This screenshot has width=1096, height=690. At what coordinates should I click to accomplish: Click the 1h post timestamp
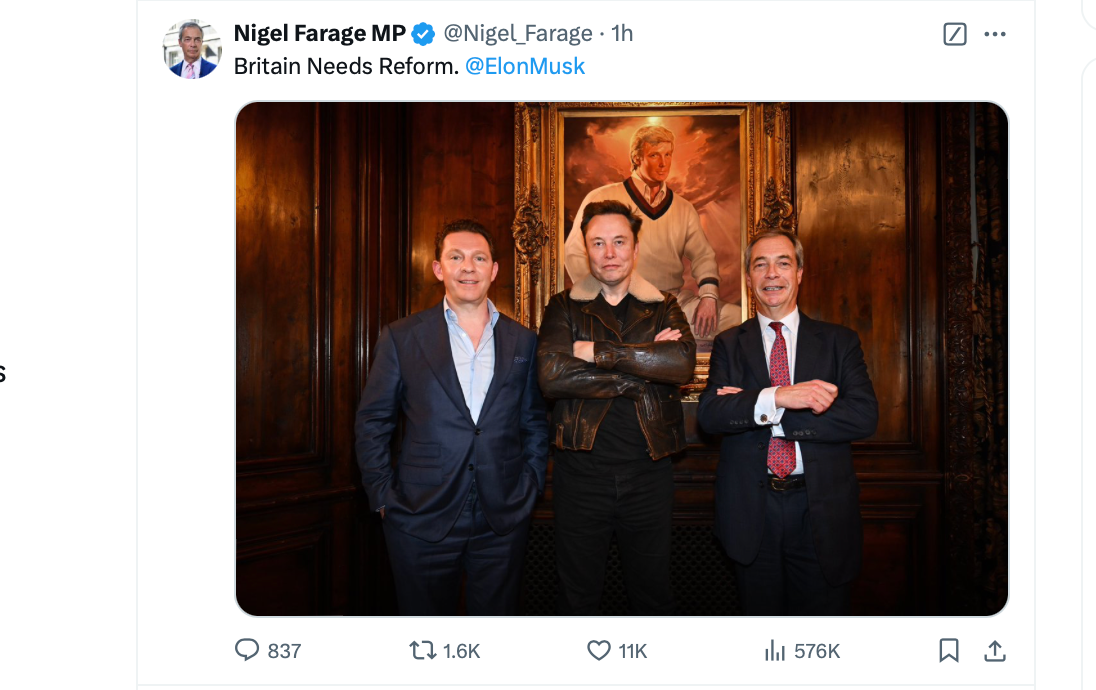[x=622, y=33]
